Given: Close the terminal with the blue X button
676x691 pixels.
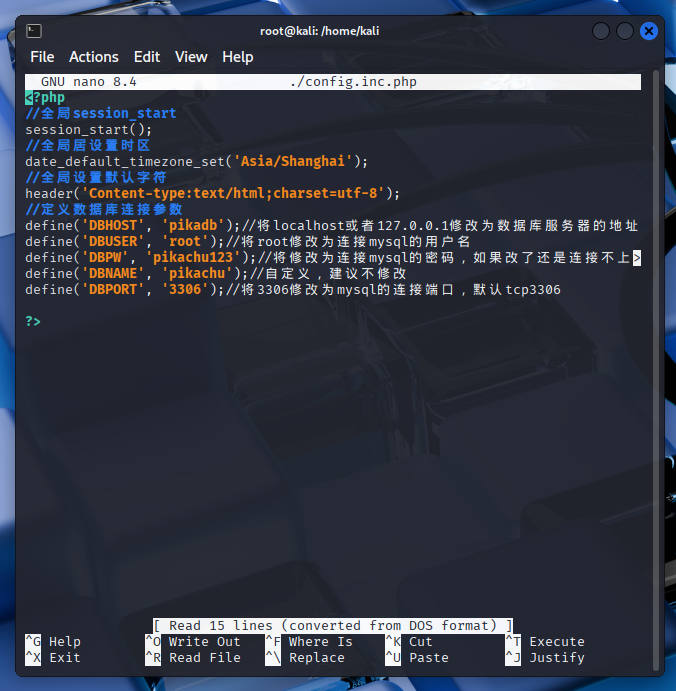Looking at the screenshot, I should (x=648, y=31).
